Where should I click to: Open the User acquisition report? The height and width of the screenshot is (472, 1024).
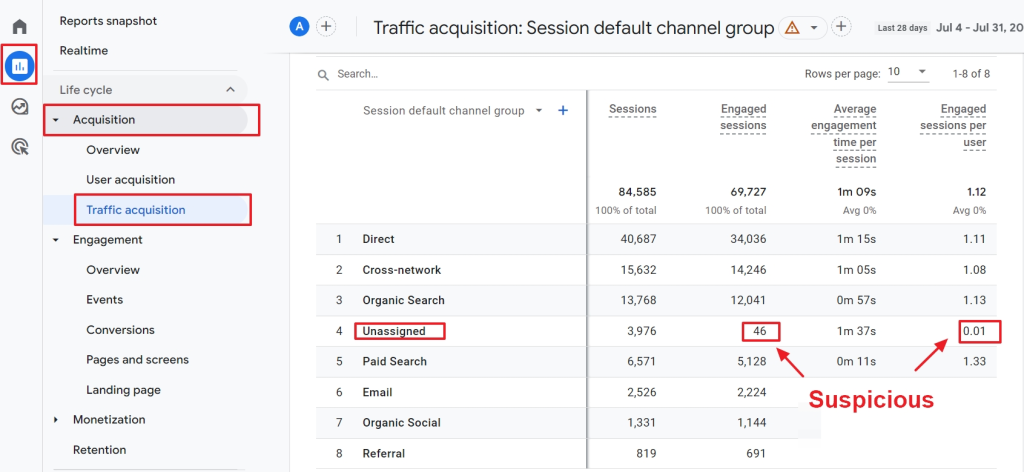pyautogui.click(x=131, y=180)
